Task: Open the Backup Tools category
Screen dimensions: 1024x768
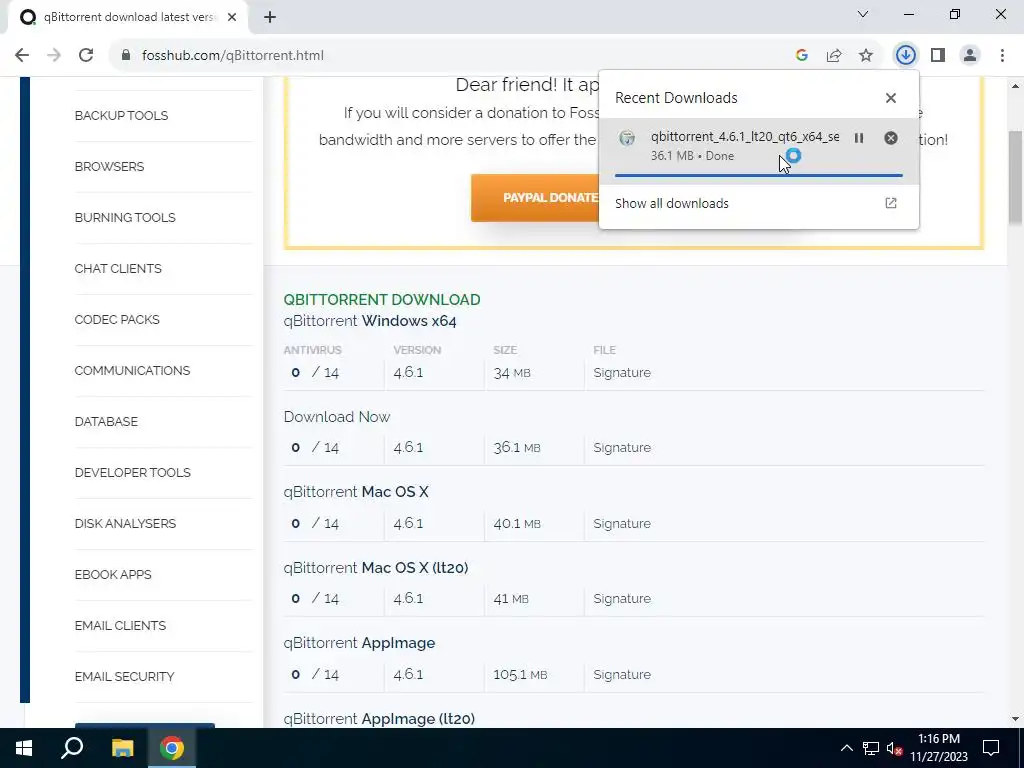Action: point(121,116)
